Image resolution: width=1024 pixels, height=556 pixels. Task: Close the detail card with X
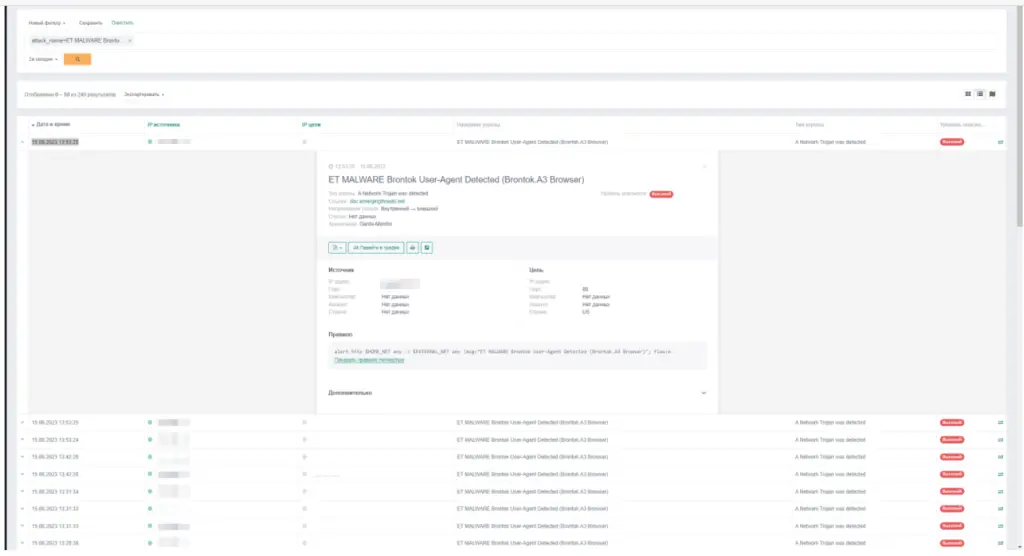[x=704, y=167]
